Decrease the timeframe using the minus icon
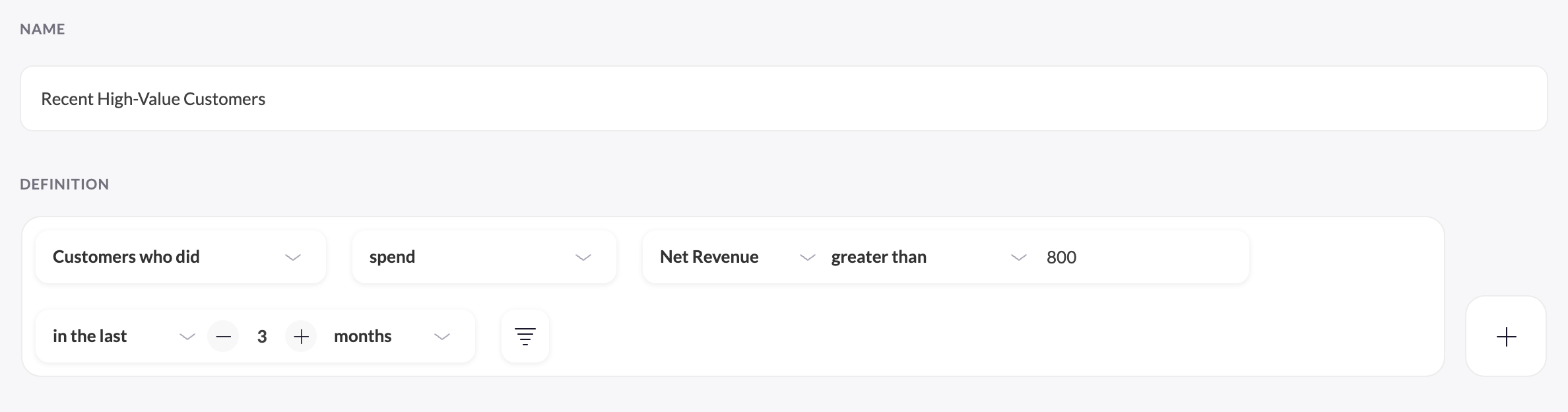Screen dimensions: 1568x412 (223, 336)
